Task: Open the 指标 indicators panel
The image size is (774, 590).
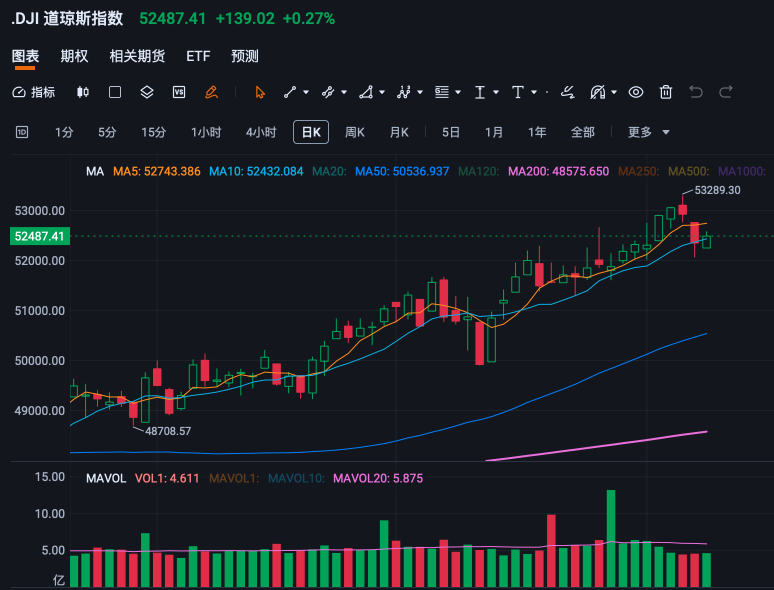Action: pos(34,92)
